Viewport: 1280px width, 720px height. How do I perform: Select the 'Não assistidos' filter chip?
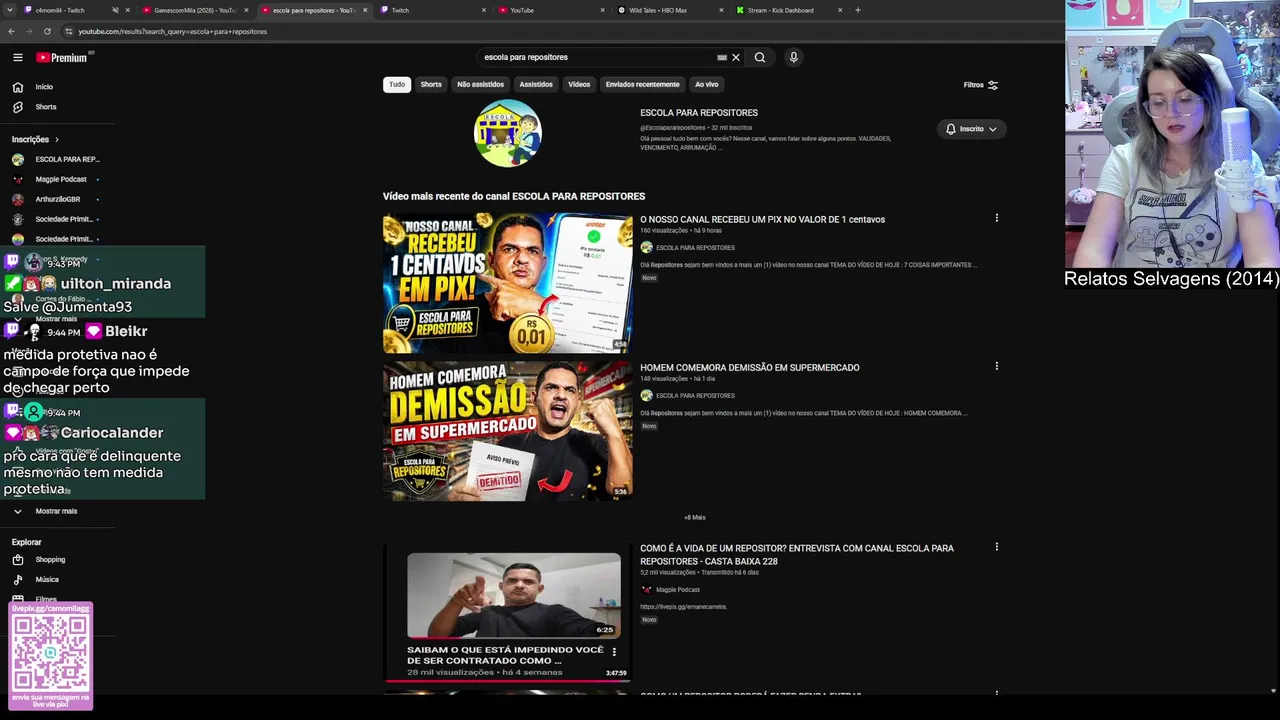pos(481,85)
